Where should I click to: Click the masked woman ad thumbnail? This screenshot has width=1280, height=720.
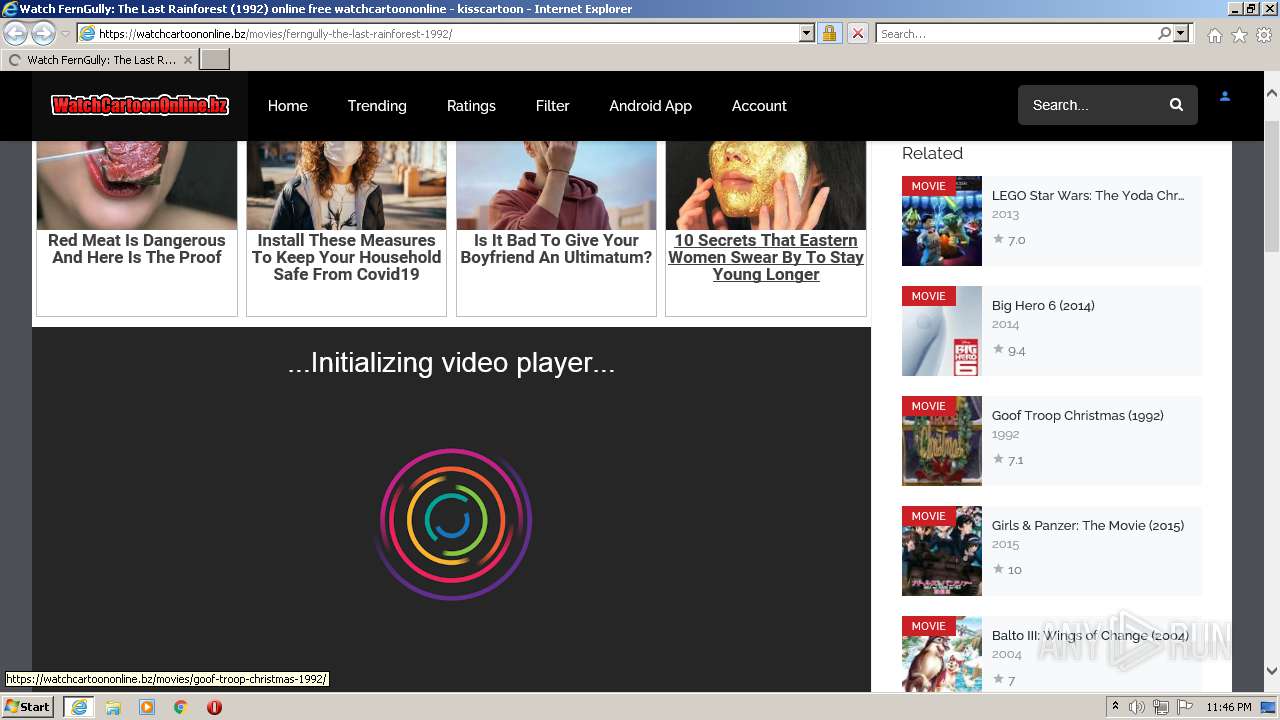[346, 185]
